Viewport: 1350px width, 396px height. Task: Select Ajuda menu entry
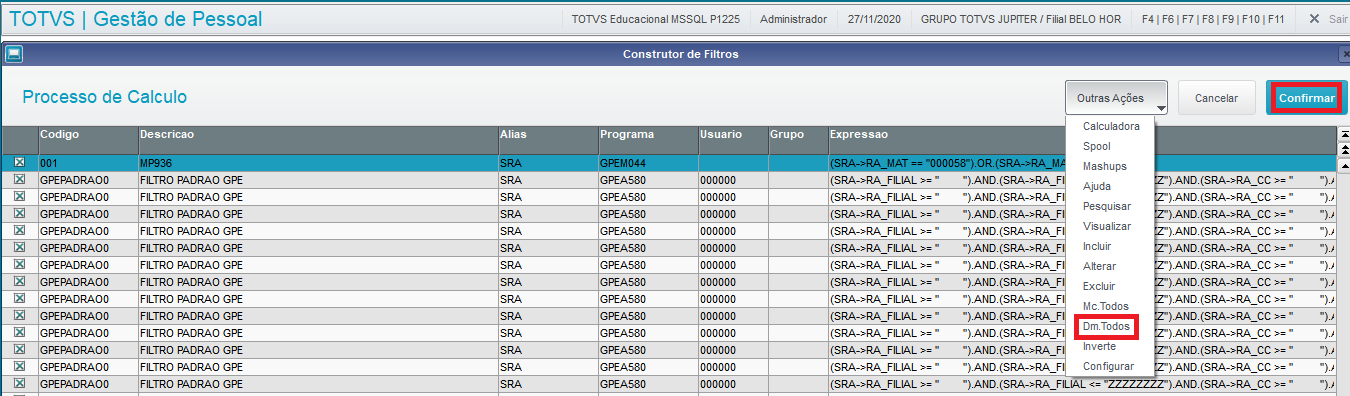click(1096, 186)
